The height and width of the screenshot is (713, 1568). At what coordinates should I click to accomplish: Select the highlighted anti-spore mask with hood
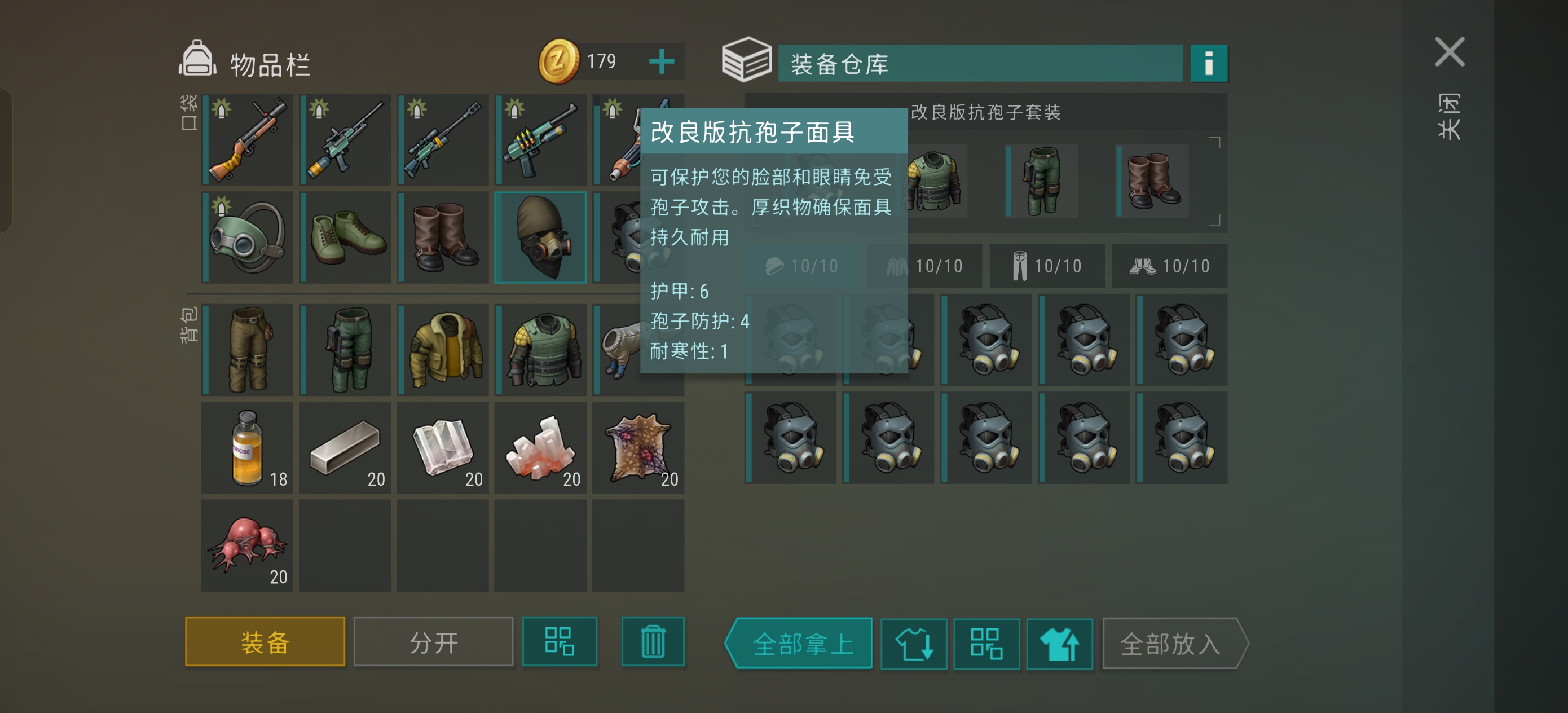coord(540,237)
